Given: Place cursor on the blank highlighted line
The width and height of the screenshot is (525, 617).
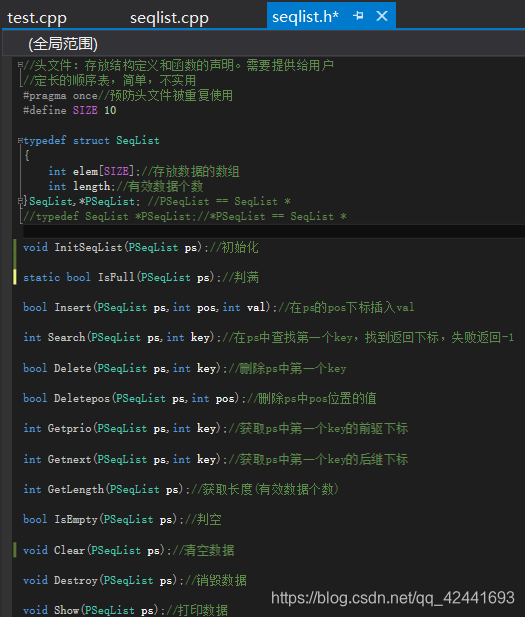Looking at the screenshot, I should 274,231.
